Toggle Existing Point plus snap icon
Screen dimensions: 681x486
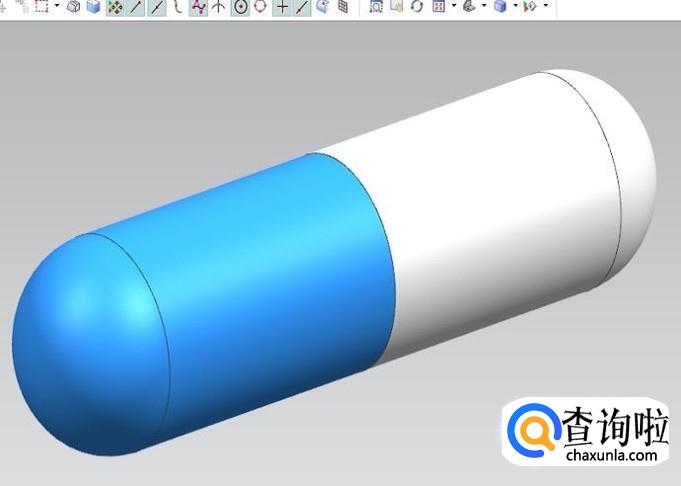pos(282,7)
